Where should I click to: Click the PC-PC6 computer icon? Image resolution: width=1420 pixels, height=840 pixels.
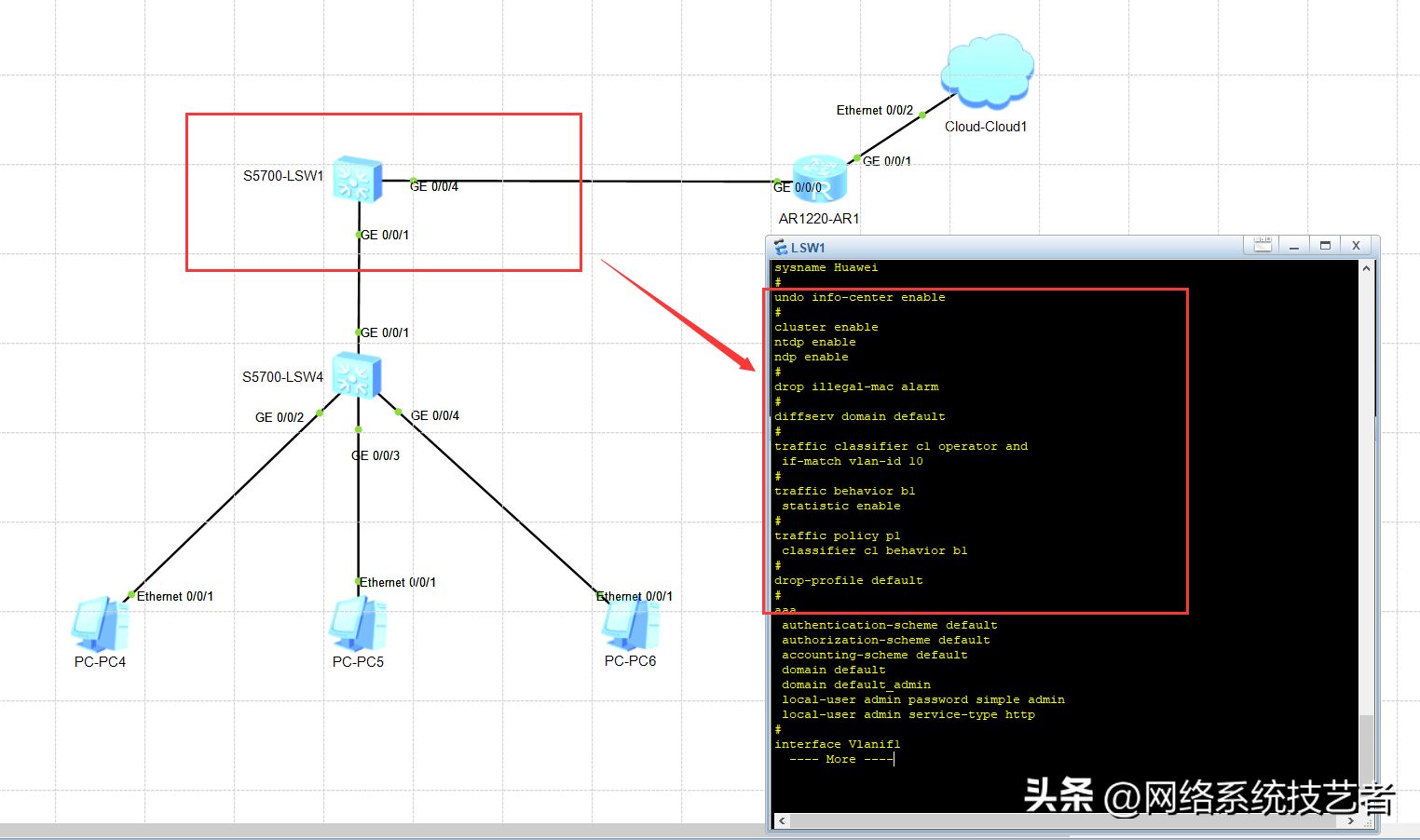pyautogui.click(x=631, y=624)
